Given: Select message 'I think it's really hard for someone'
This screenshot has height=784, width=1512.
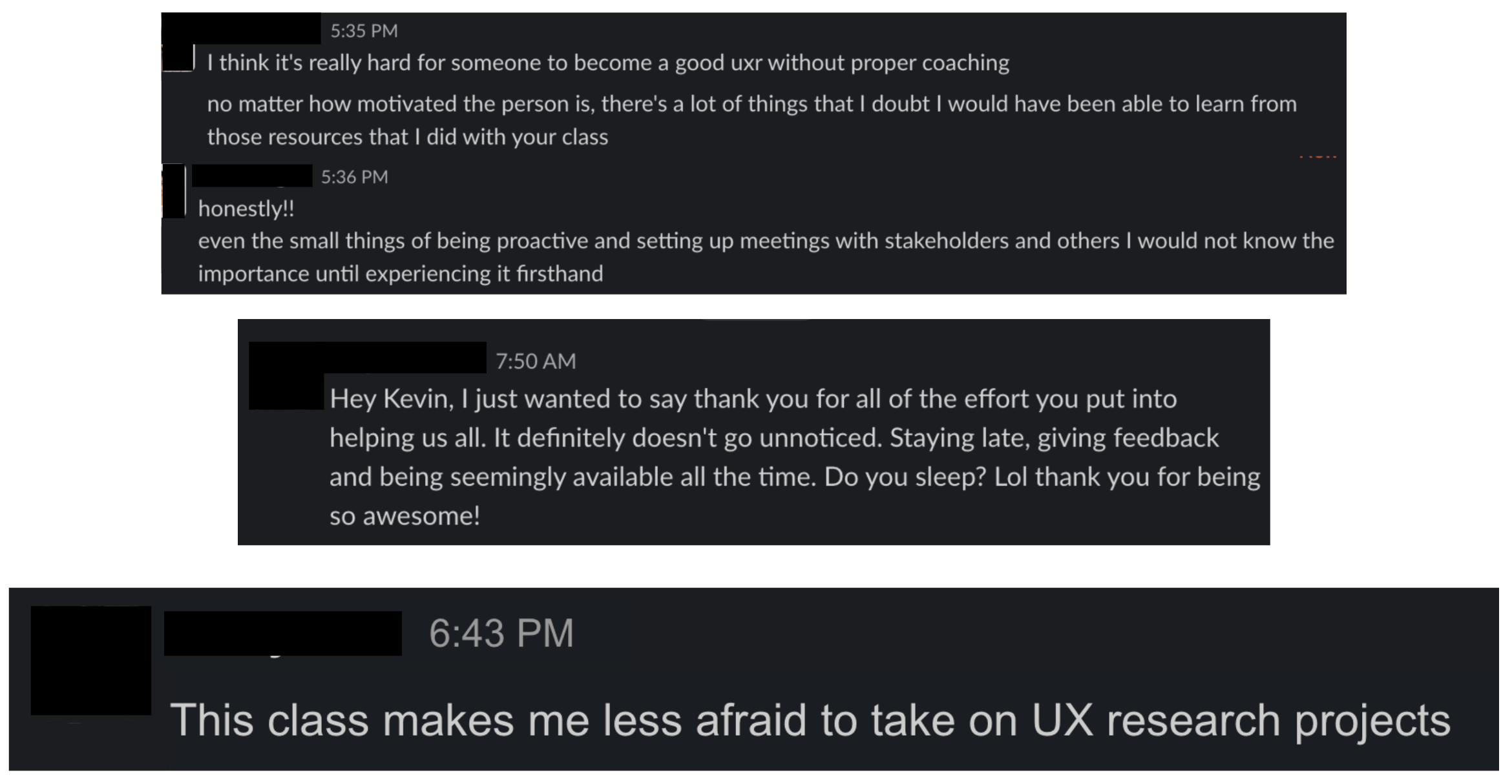Looking at the screenshot, I should point(608,63).
